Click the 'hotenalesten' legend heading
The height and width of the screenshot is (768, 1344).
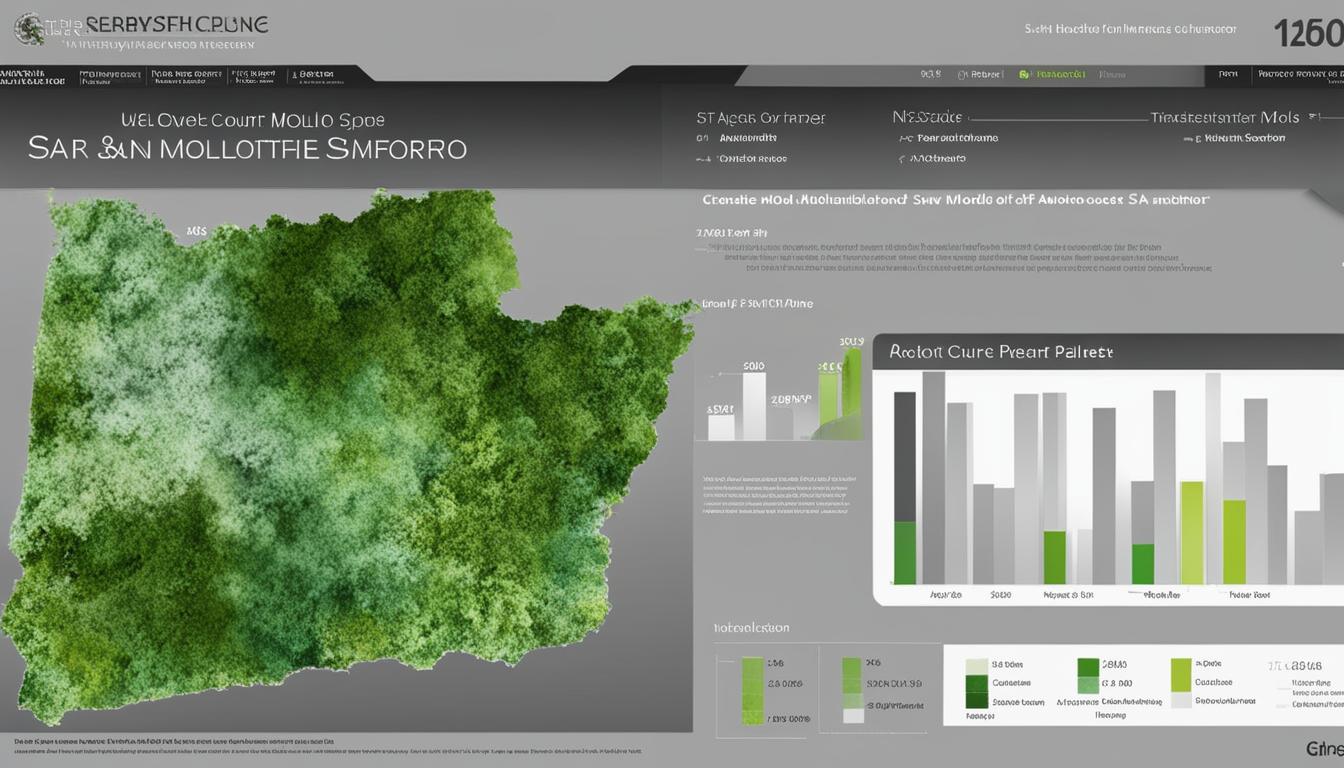click(x=751, y=628)
